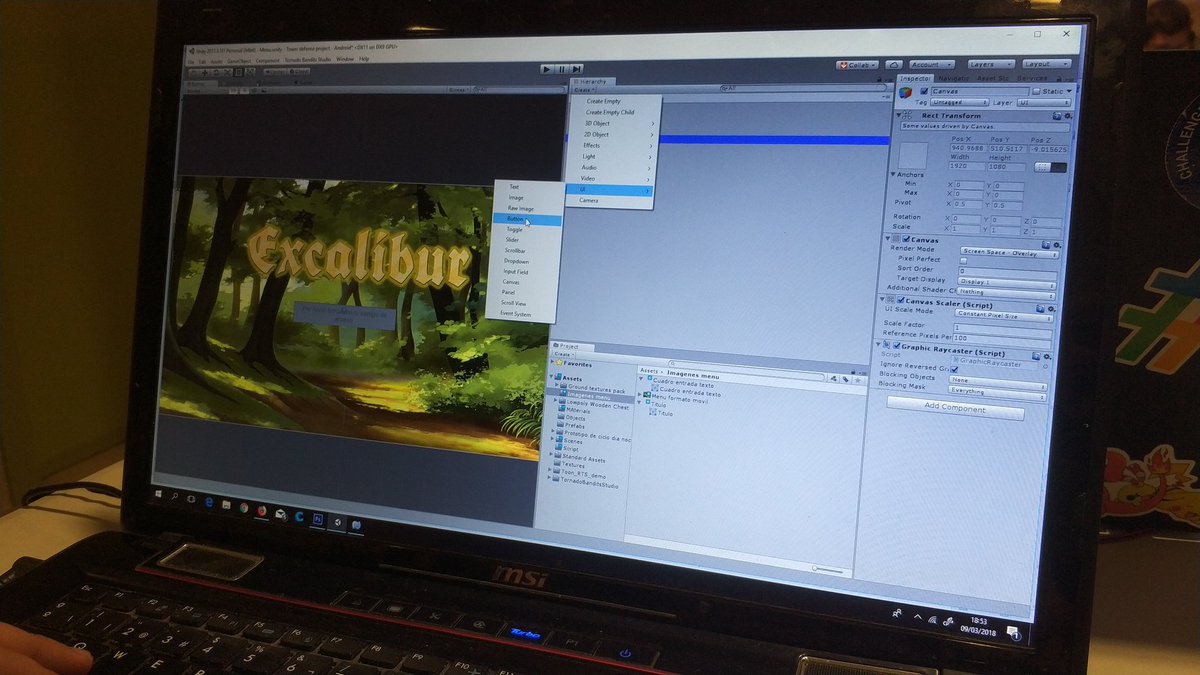Image resolution: width=1200 pixels, height=675 pixels.
Task: Select 3D Object in Create menu
Action: 612,123
